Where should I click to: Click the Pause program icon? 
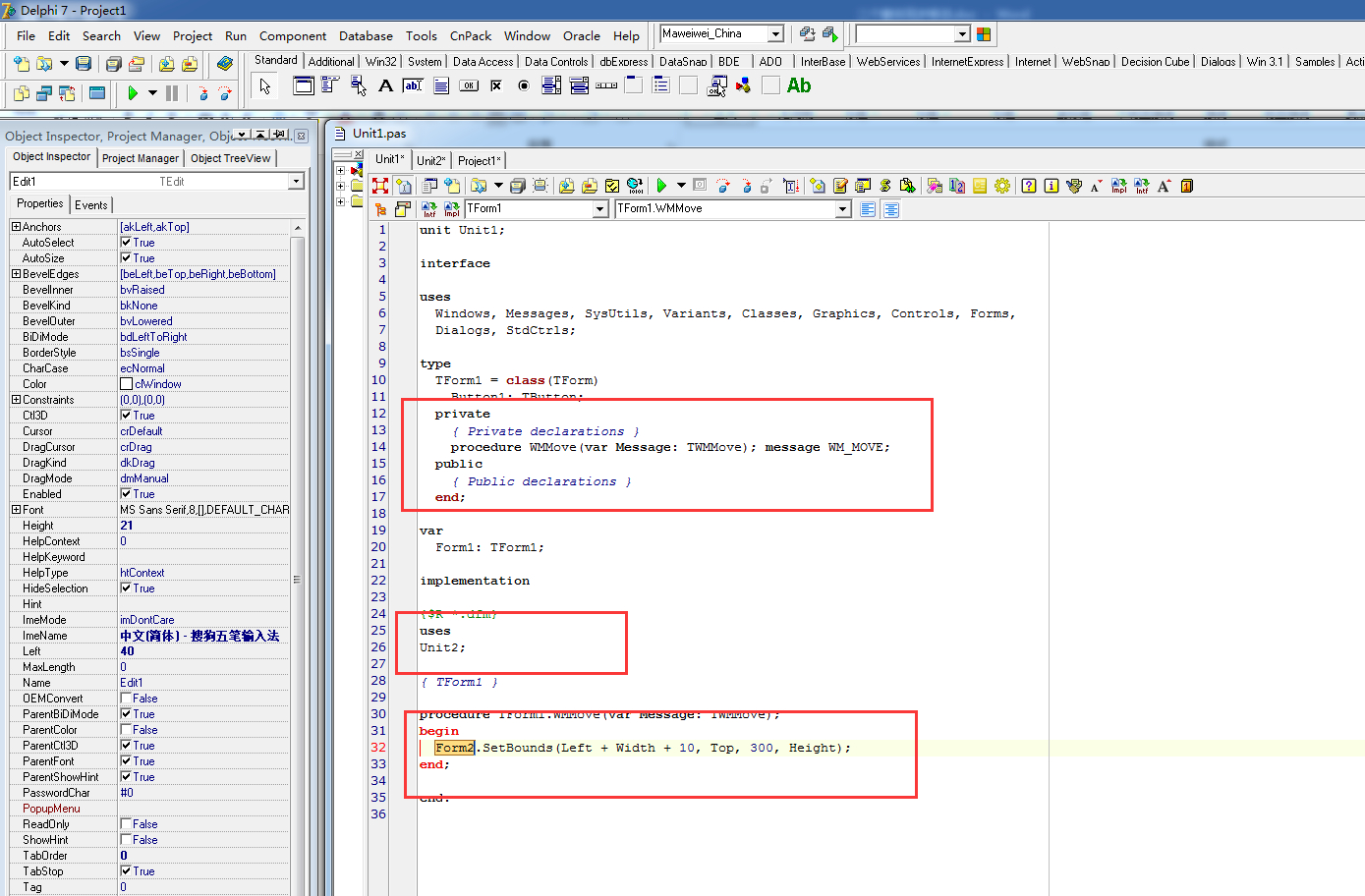tap(172, 93)
